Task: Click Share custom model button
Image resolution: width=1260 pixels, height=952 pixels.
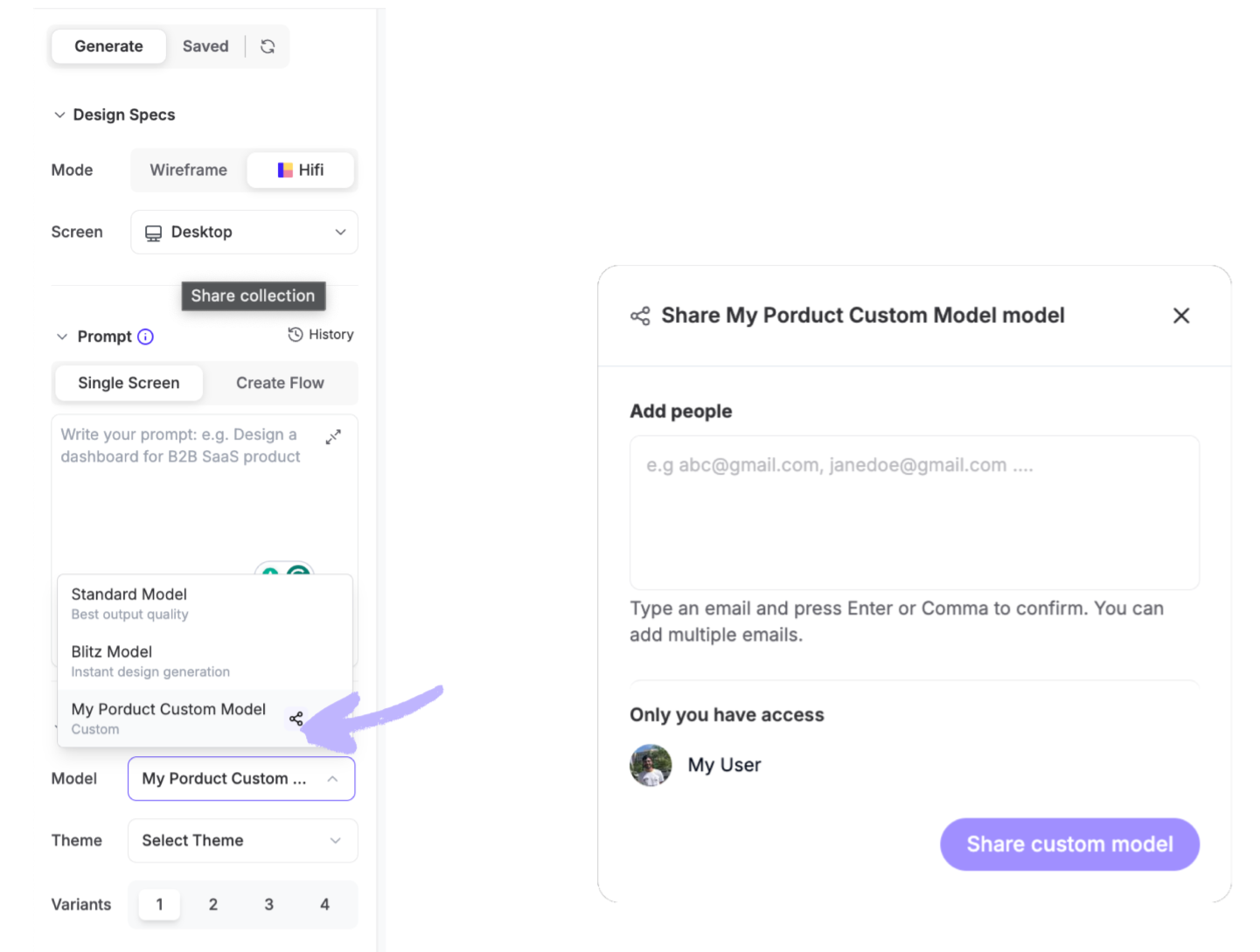Action: [1069, 844]
